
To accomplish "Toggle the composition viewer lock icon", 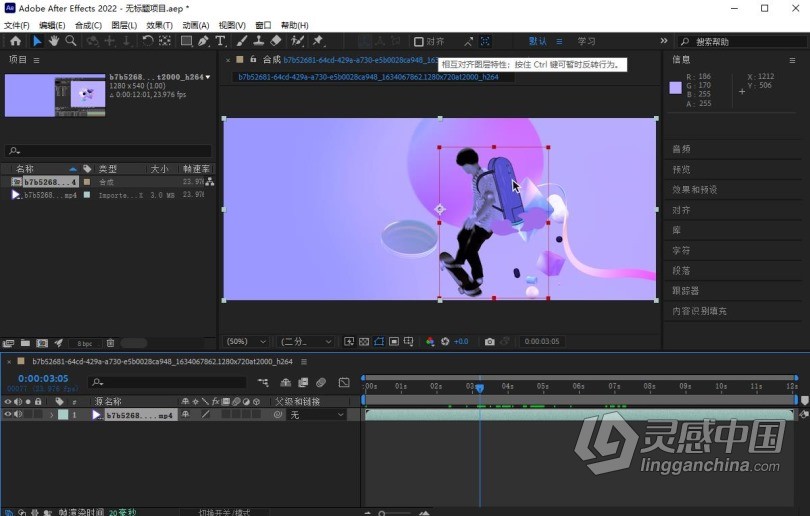I will [253, 59].
